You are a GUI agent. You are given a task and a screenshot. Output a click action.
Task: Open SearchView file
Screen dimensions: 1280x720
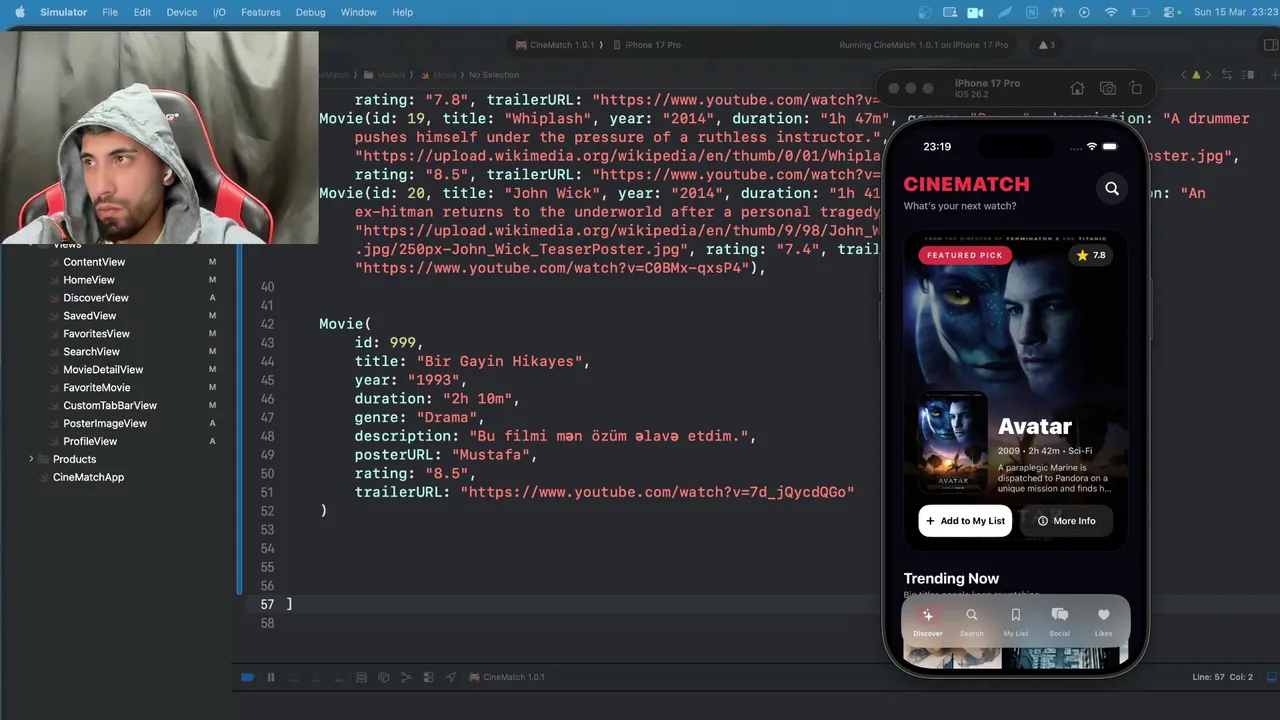tap(92, 352)
